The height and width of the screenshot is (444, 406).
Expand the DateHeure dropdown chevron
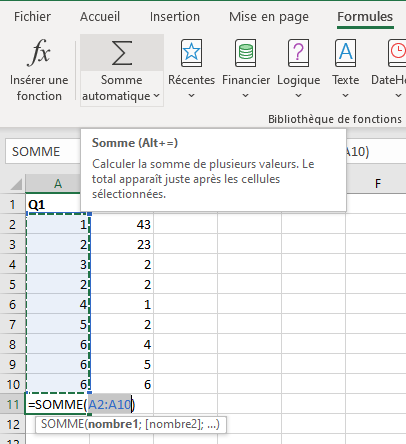pyautogui.click(x=398, y=96)
